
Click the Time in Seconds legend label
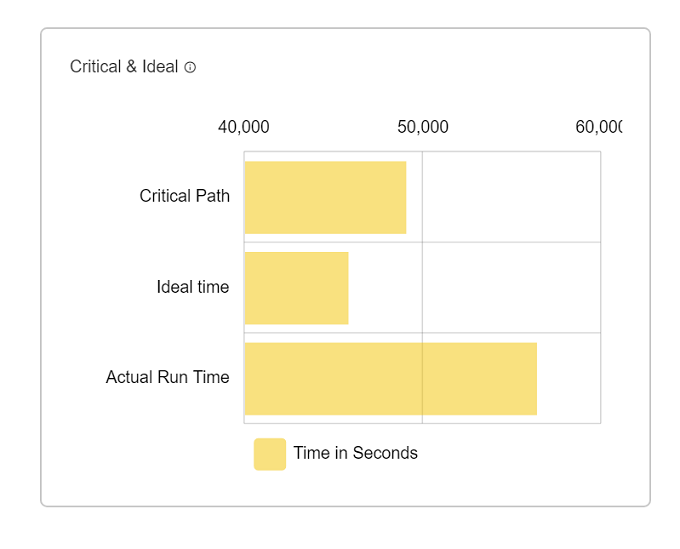(x=356, y=453)
